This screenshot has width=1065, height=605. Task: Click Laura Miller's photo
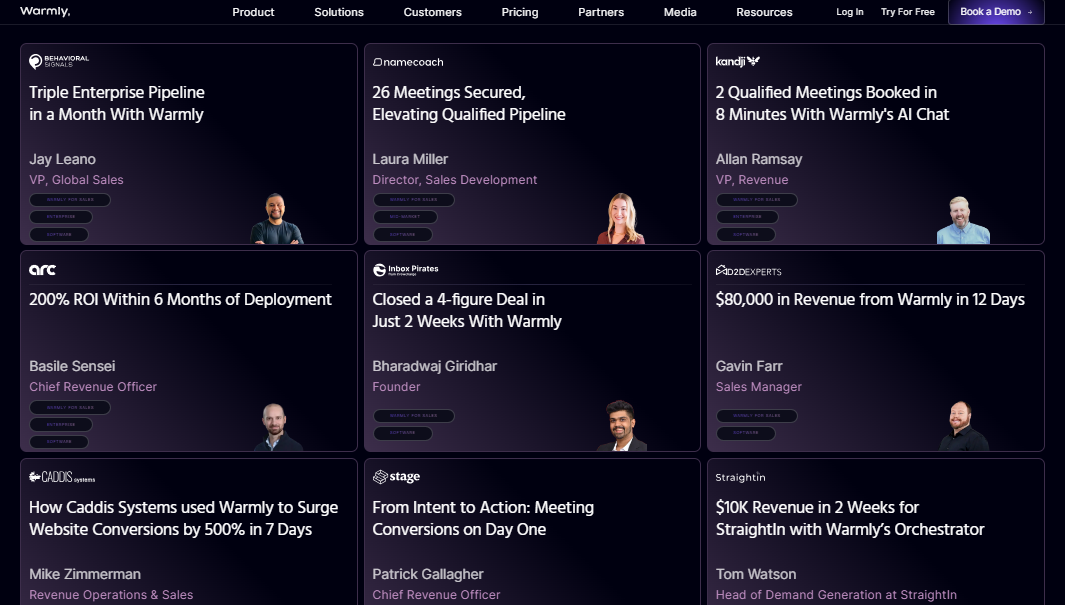[621, 219]
